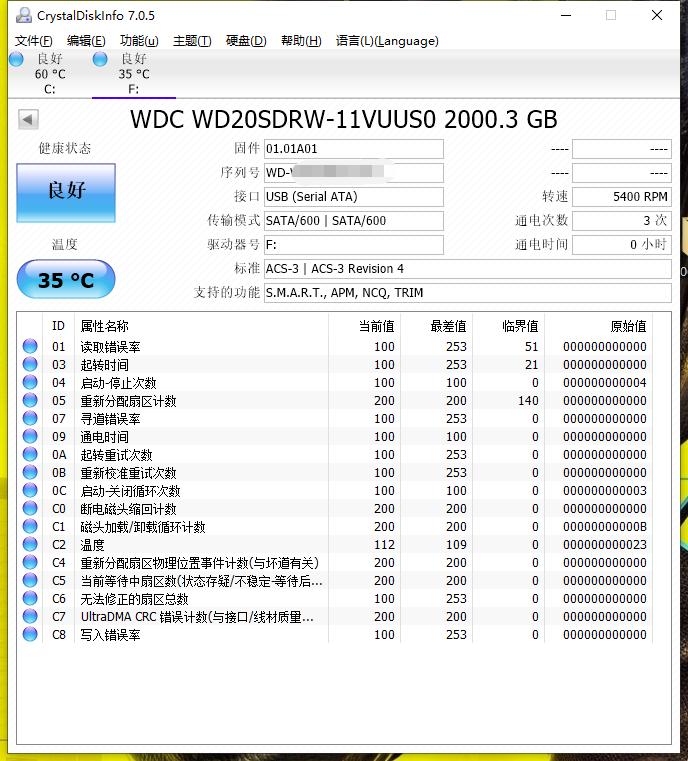Viewport: 688px width, 761px height.
Task: Click the standard field ACS-3 Revision 4
Action: (x=468, y=268)
